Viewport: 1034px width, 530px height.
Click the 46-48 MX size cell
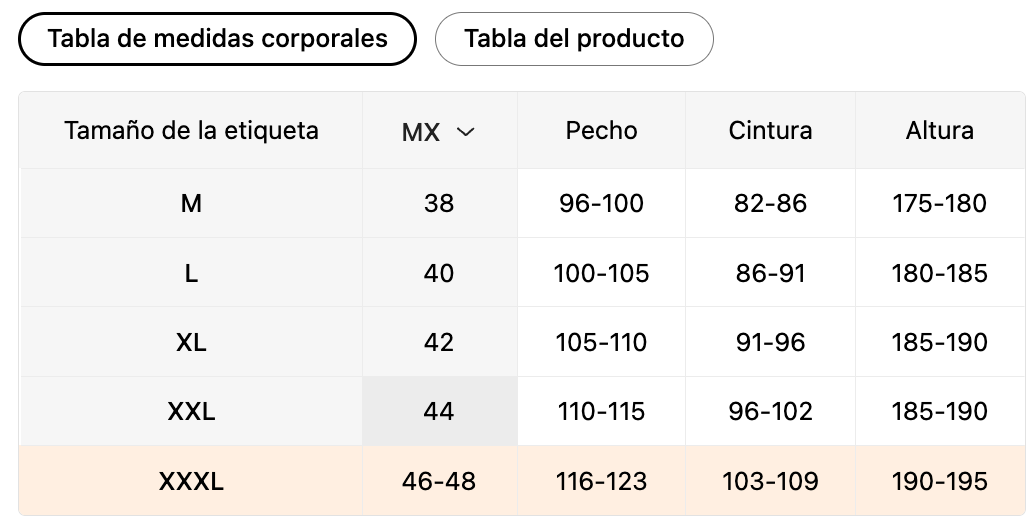(x=439, y=481)
